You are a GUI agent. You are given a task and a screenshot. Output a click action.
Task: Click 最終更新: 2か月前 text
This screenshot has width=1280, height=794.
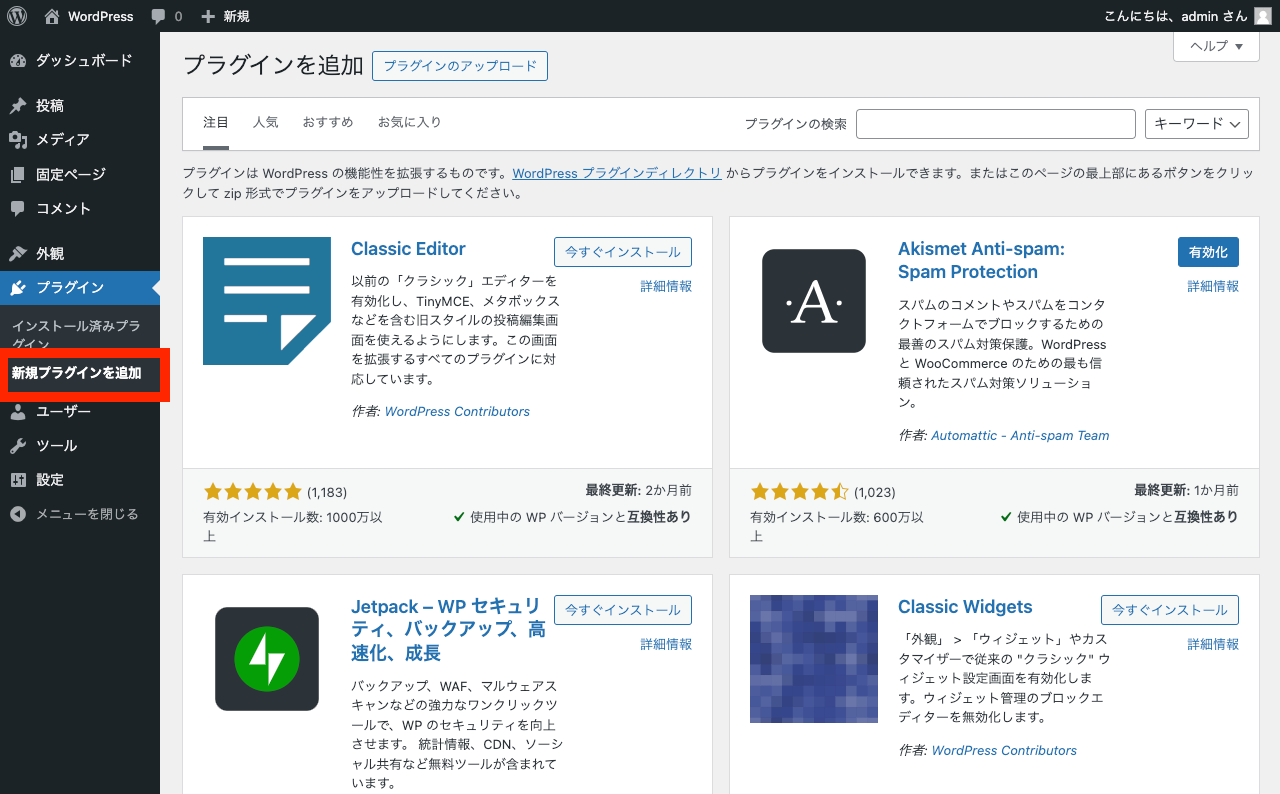[639, 490]
